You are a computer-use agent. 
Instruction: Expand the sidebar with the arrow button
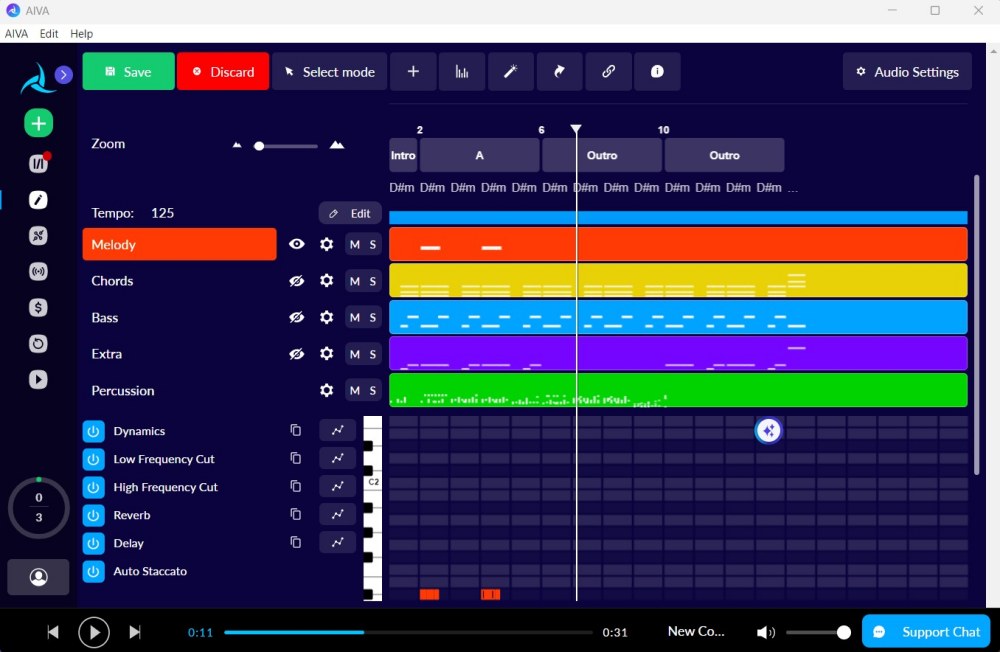coord(63,75)
